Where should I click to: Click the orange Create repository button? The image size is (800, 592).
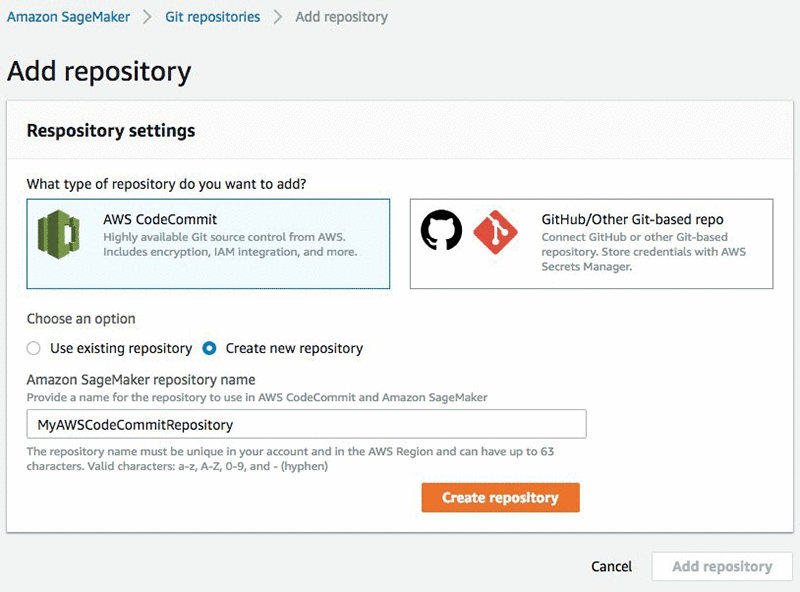(x=501, y=498)
